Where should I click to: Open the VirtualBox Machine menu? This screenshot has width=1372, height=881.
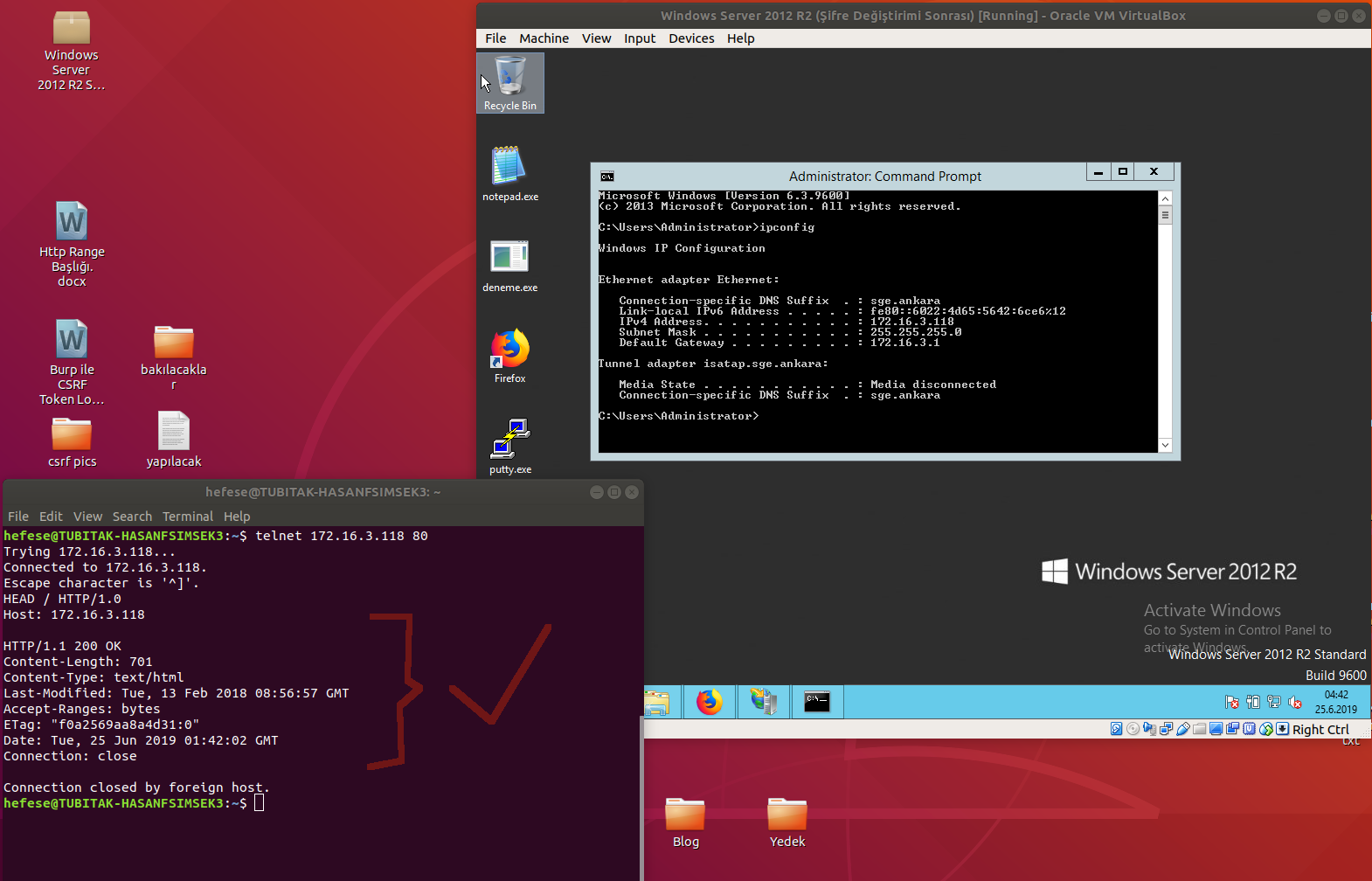(x=544, y=38)
